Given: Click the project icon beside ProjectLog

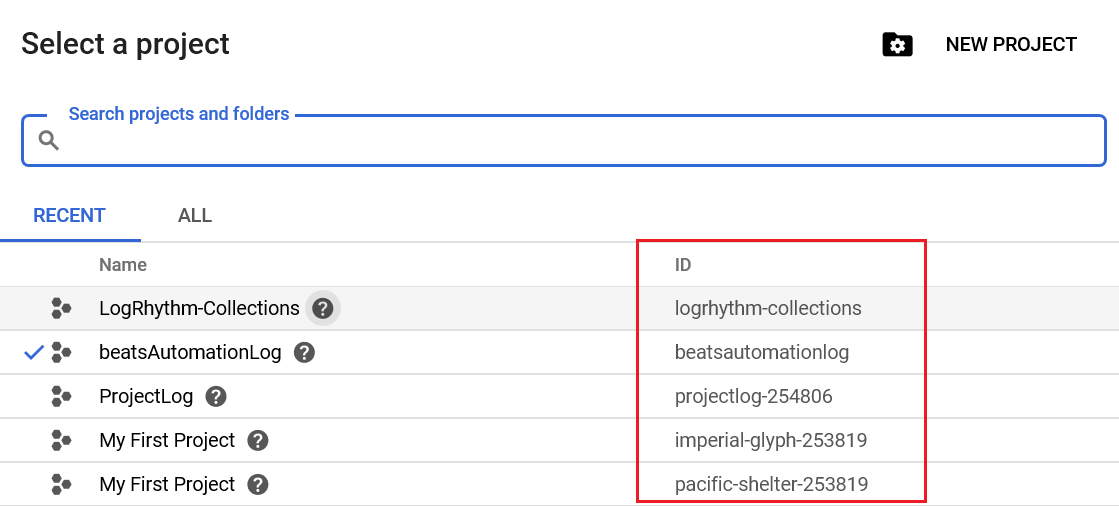Looking at the screenshot, I should pyautogui.click(x=61, y=397).
